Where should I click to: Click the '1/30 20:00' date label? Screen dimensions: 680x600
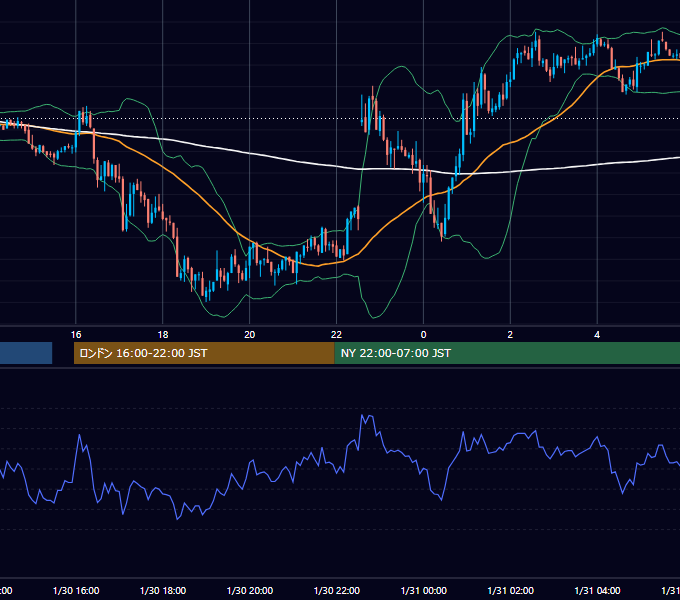(250, 590)
